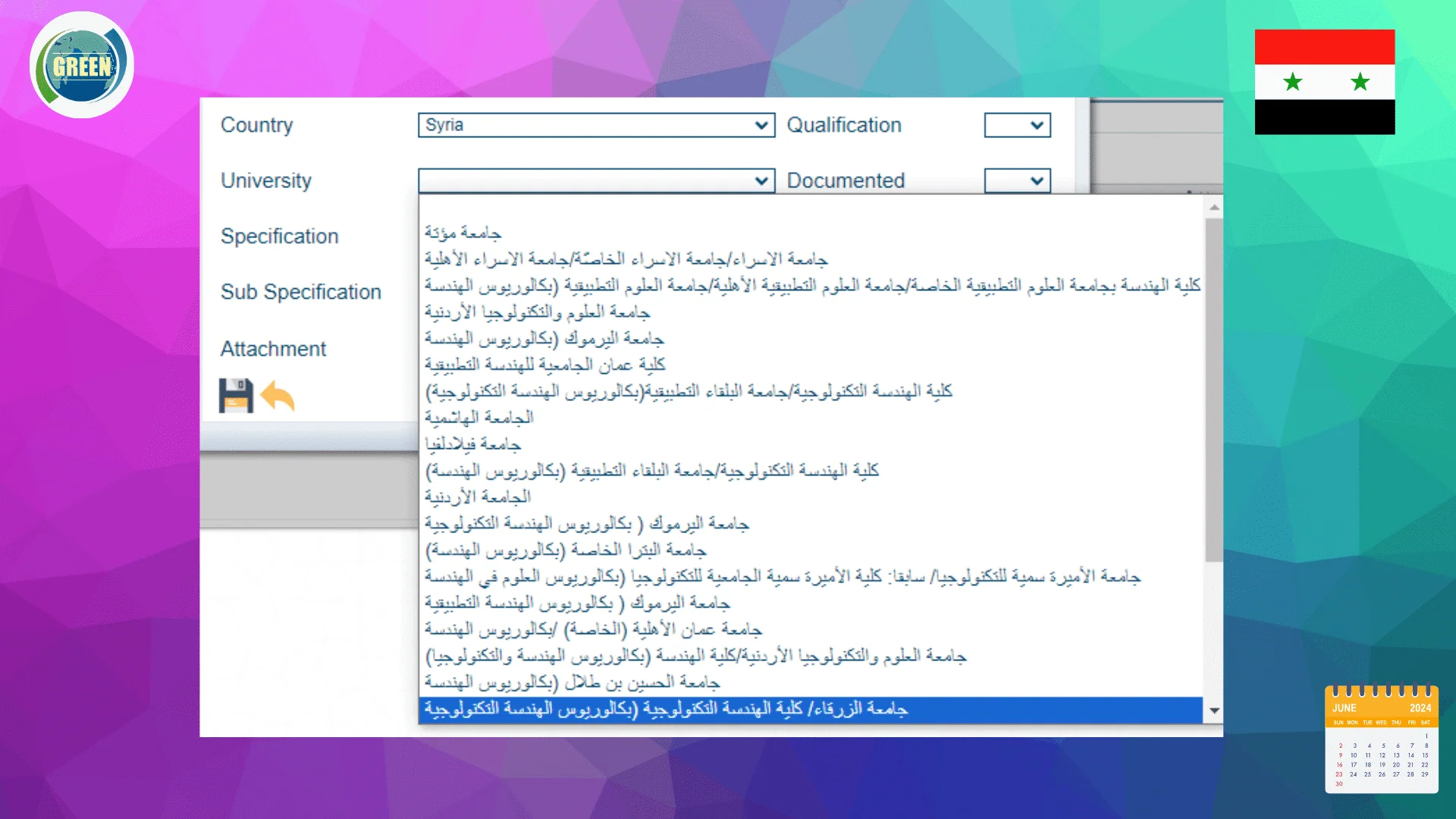Choose جامعة العلوم والتكنولوجيا الأردنية option
The width and height of the screenshot is (1456, 819).
[x=537, y=312]
